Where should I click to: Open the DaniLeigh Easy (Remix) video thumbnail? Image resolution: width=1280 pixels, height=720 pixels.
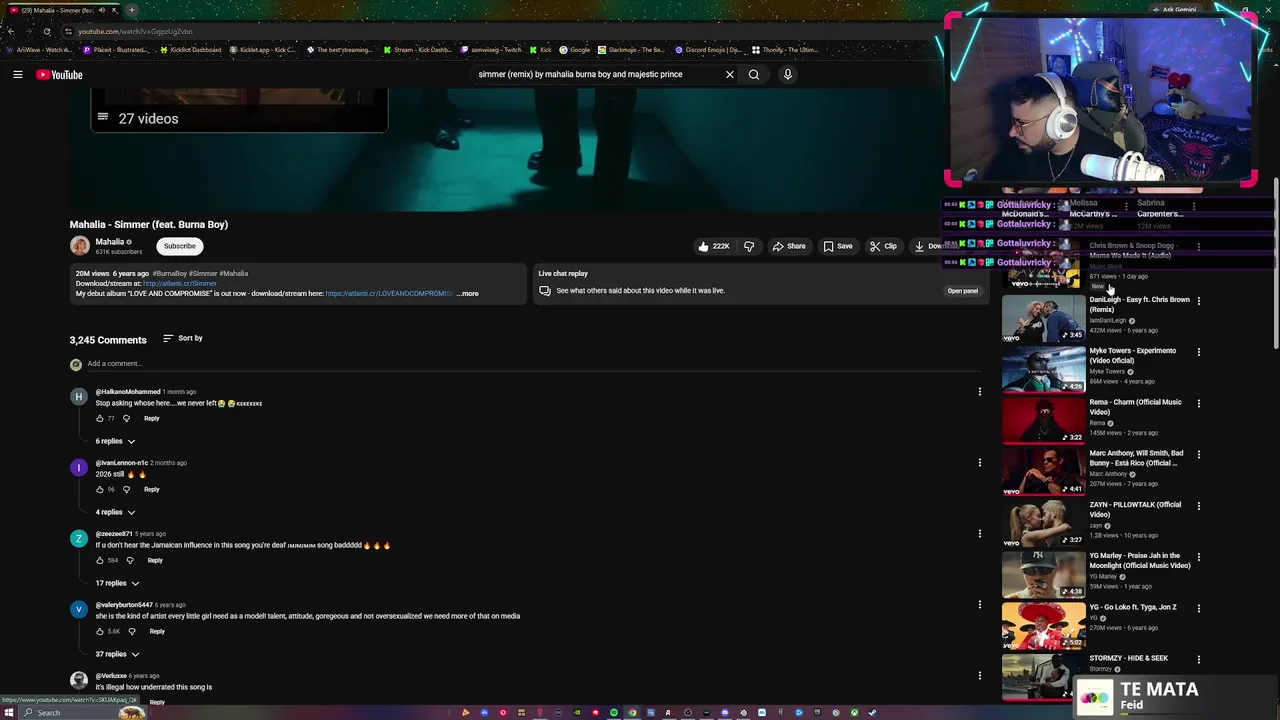(x=1043, y=318)
